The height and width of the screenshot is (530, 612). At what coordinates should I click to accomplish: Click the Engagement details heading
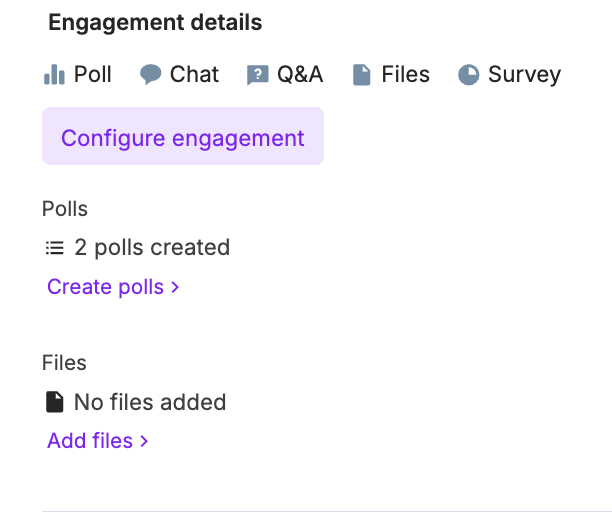click(155, 22)
